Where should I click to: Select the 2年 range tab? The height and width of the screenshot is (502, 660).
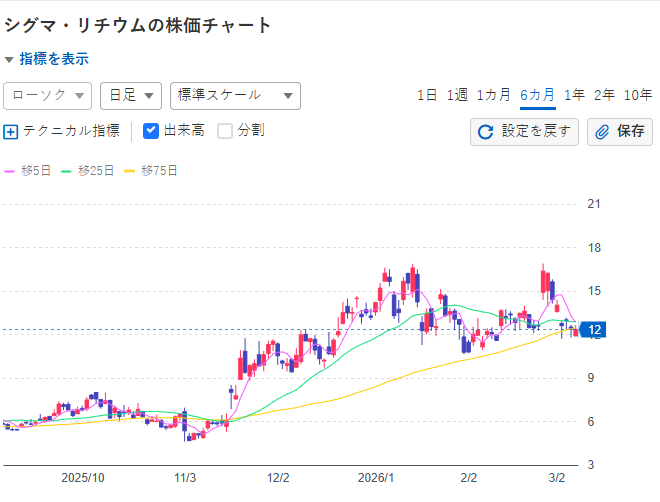click(604, 95)
